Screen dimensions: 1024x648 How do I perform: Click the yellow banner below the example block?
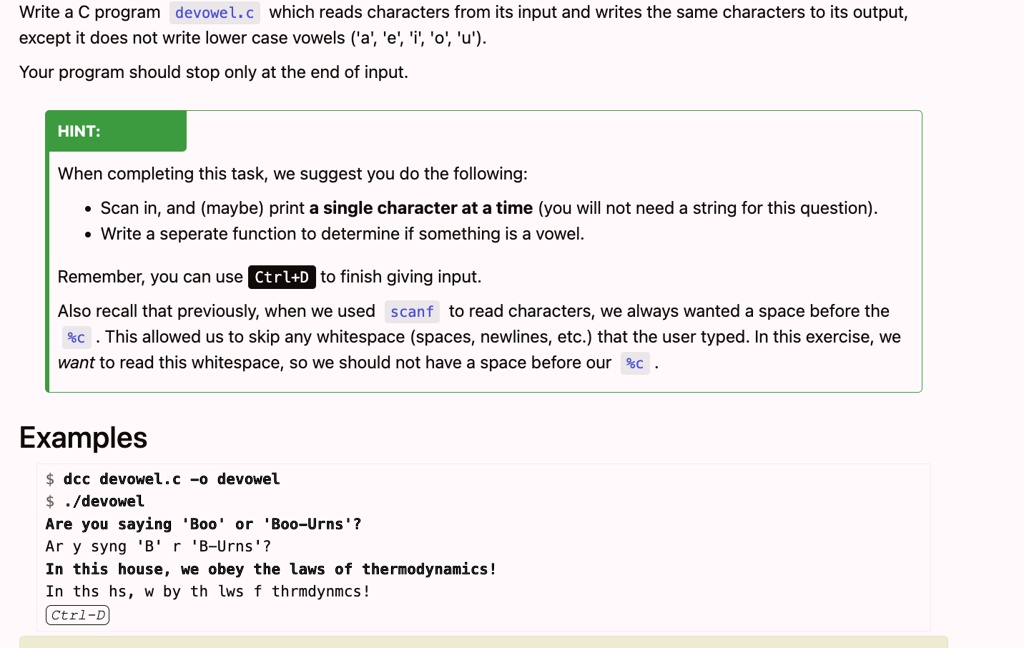[483, 642]
